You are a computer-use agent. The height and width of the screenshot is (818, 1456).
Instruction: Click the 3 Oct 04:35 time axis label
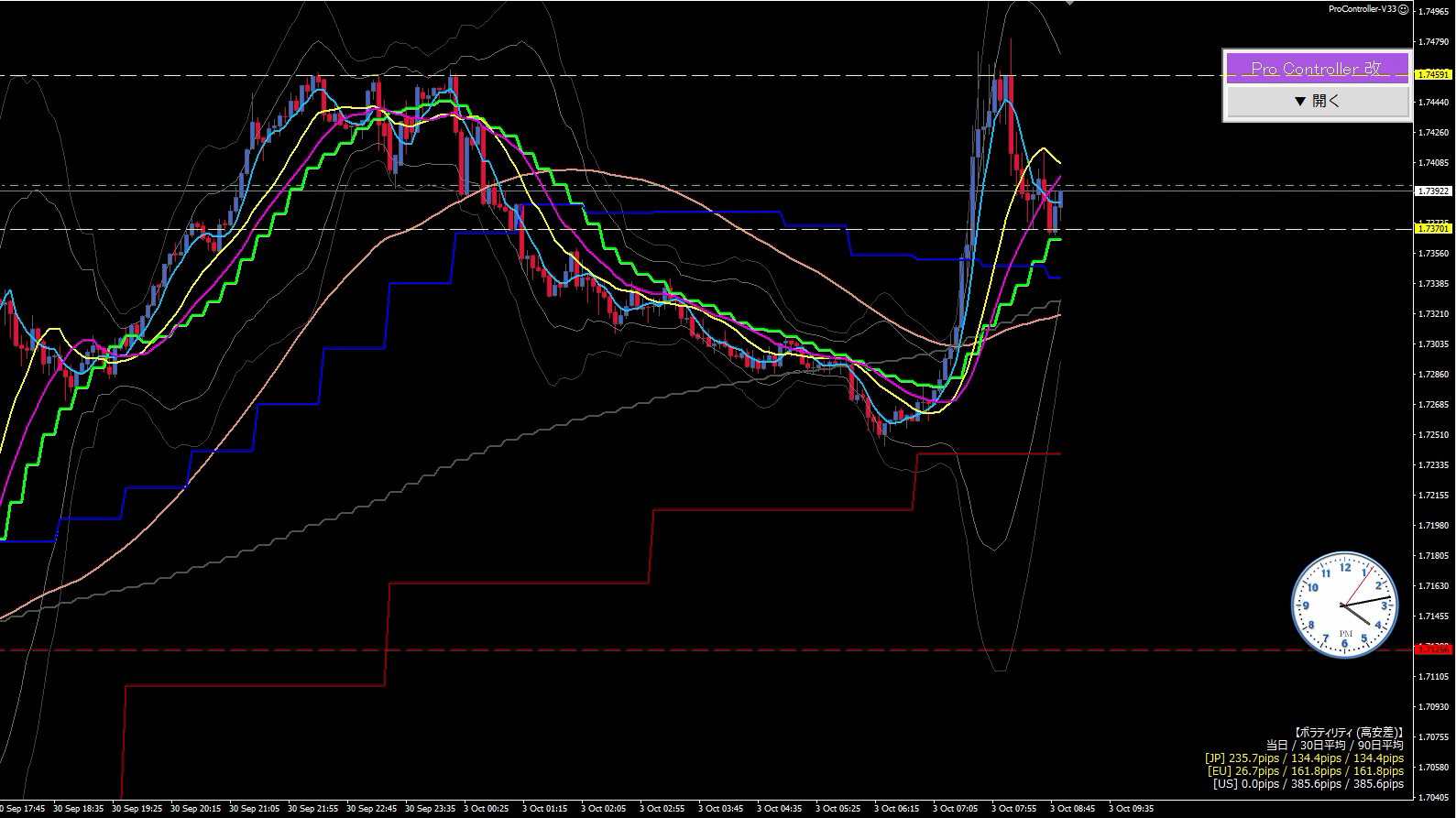click(x=779, y=810)
